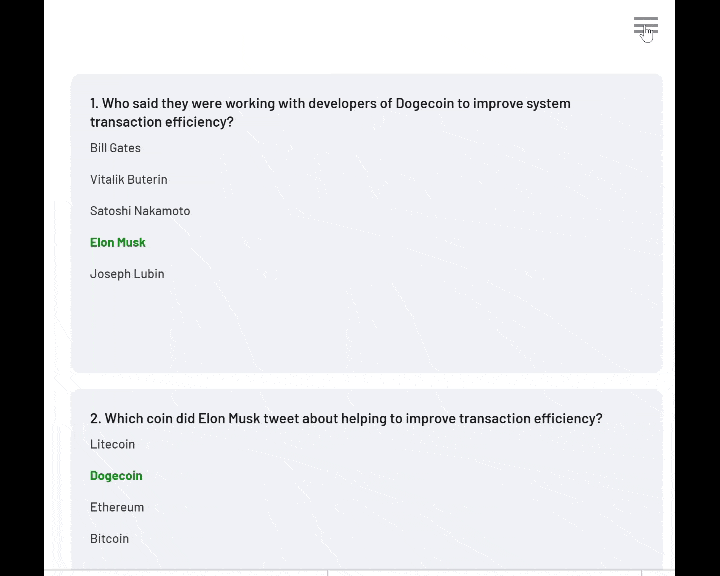The height and width of the screenshot is (576, 720).
Task: Click 'transaction efficiency?' in question 1's second line
Action: [162, 122]
